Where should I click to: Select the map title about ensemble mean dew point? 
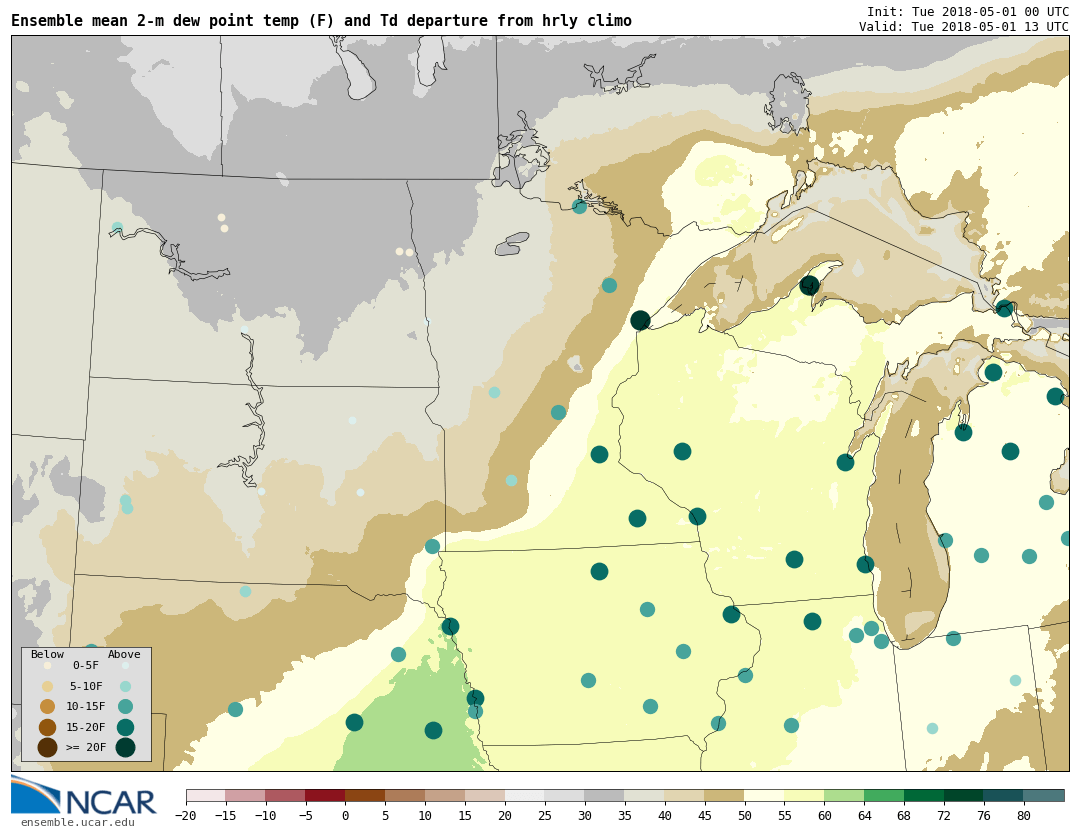click(x=322, y=21)
